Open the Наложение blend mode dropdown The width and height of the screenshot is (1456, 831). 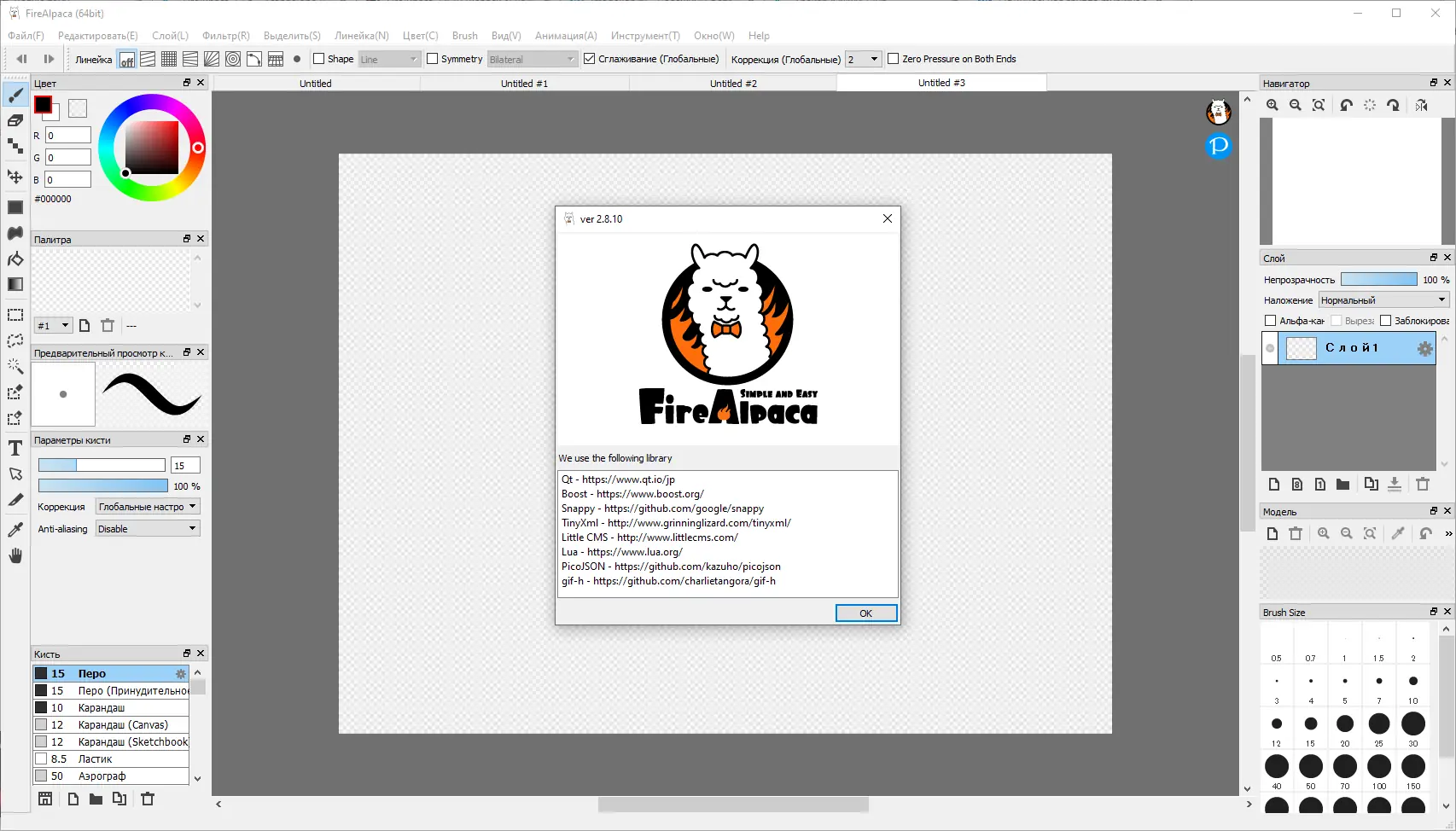tap(1382, 299)
